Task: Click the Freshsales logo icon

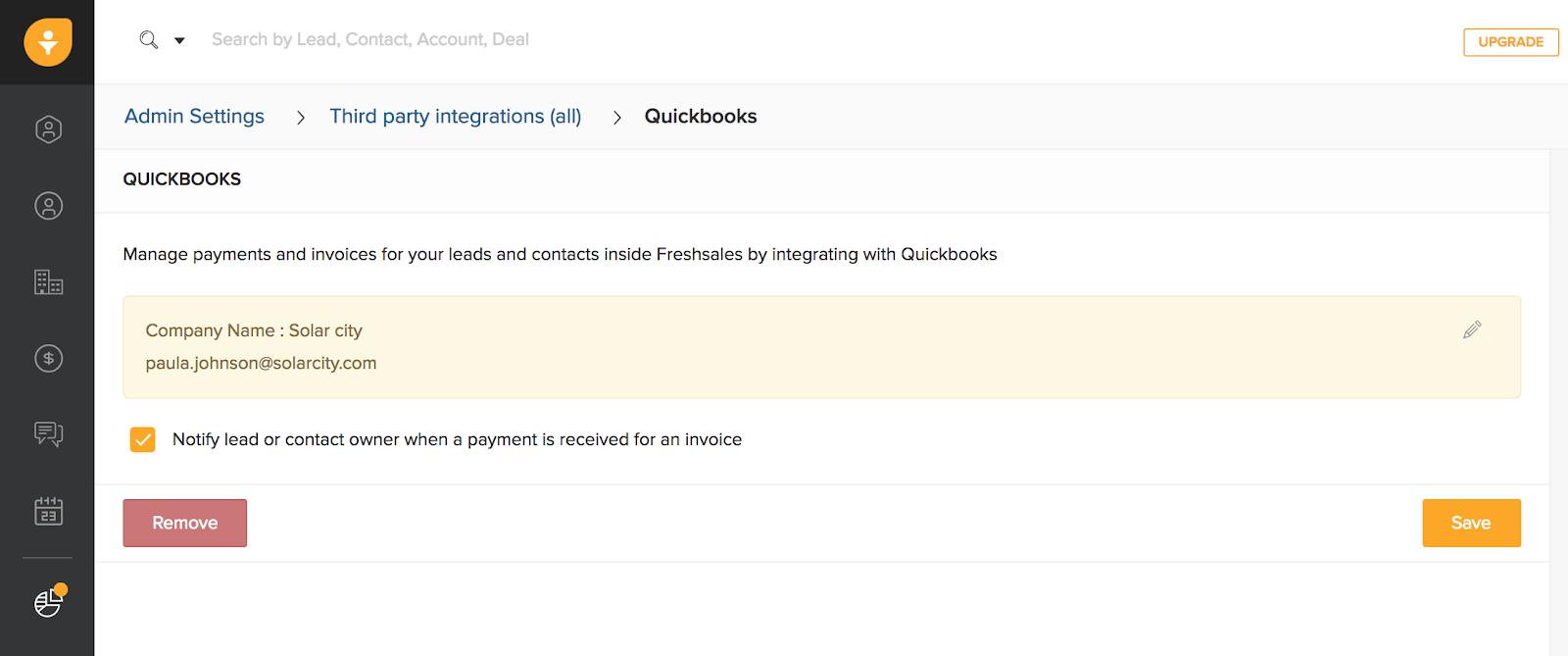Action: (x=48, y=42)
